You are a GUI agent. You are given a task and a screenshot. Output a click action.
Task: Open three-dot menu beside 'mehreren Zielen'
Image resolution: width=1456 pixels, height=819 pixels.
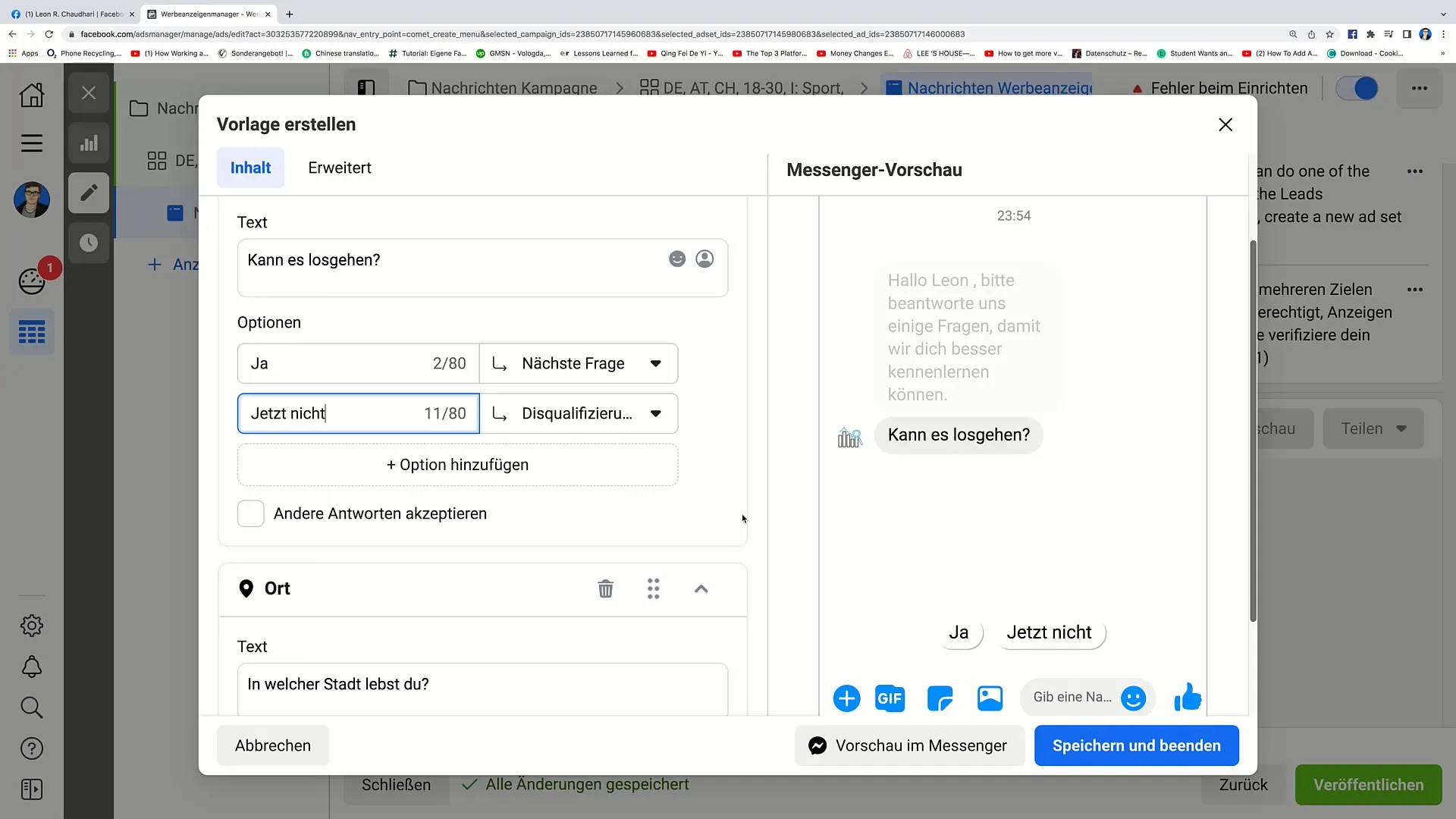(1415, 290)
